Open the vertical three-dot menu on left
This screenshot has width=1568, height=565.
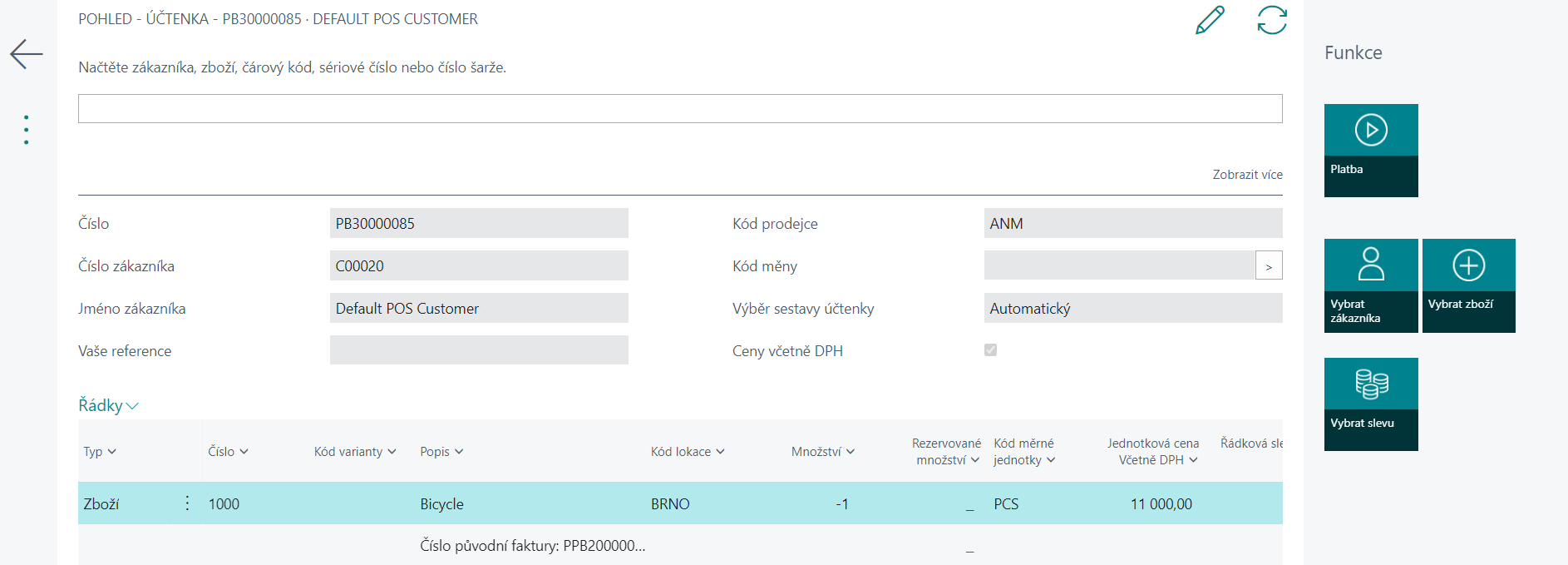point(27,130)
